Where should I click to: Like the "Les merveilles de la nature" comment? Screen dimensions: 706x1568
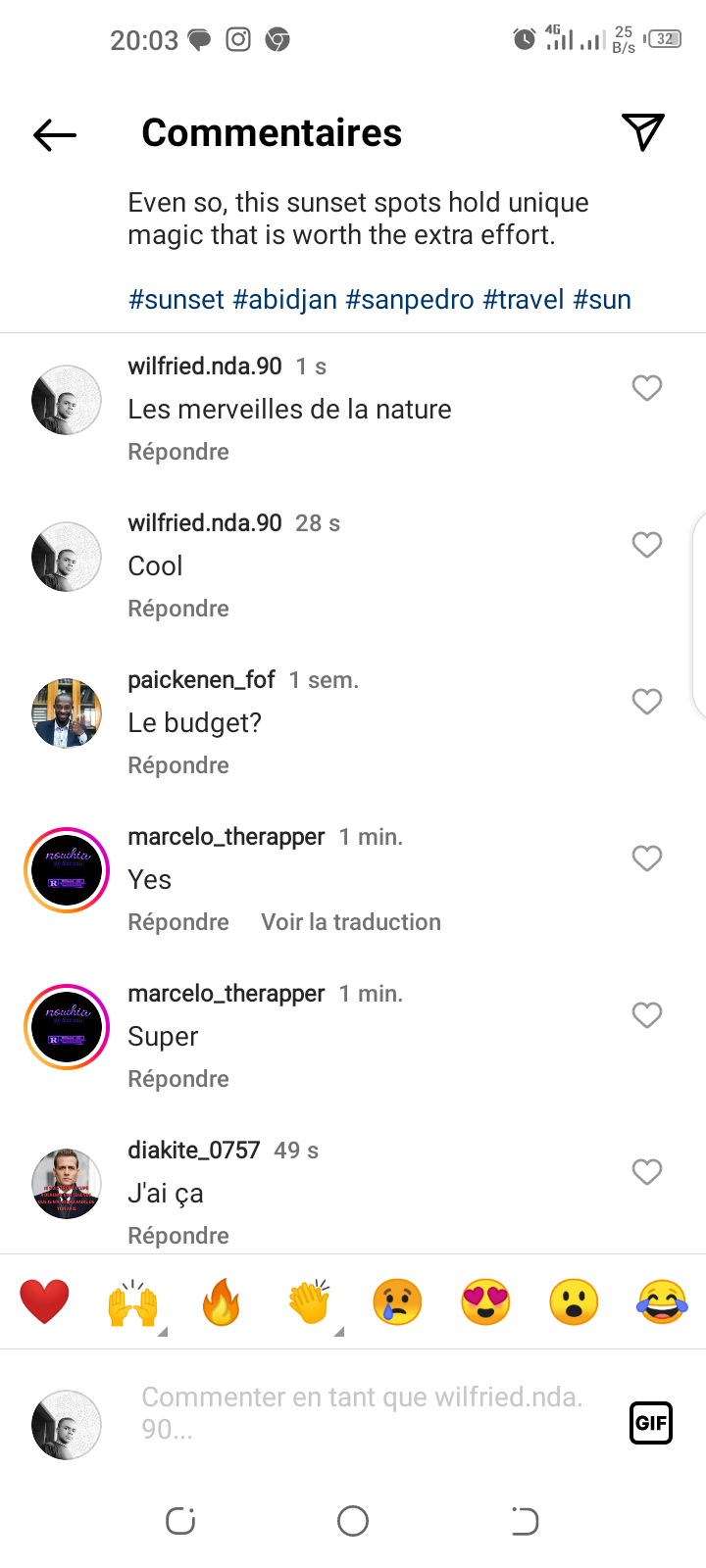click(x=647, y=388)
